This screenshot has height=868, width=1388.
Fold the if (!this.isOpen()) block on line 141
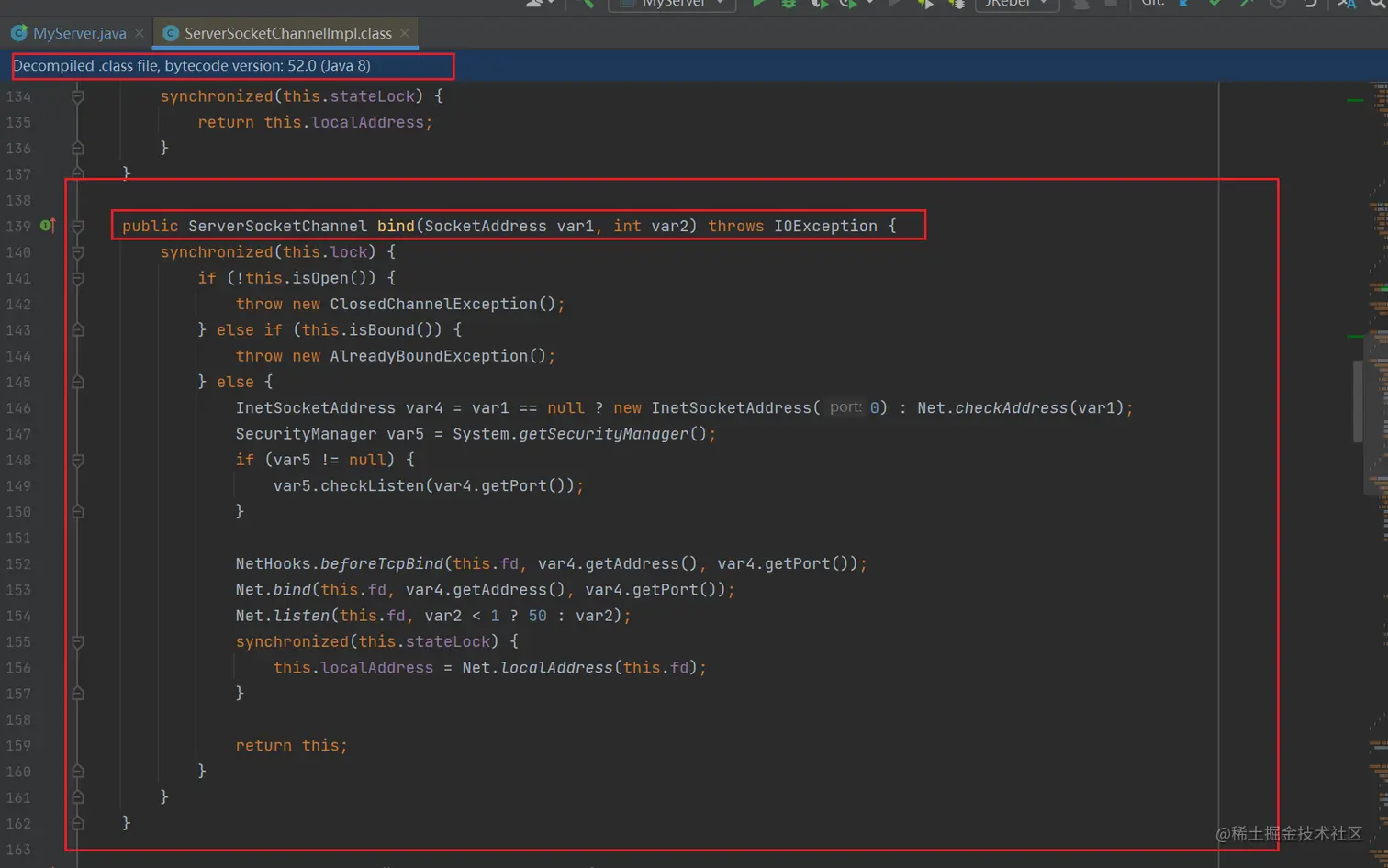click(x=78, y=278)
